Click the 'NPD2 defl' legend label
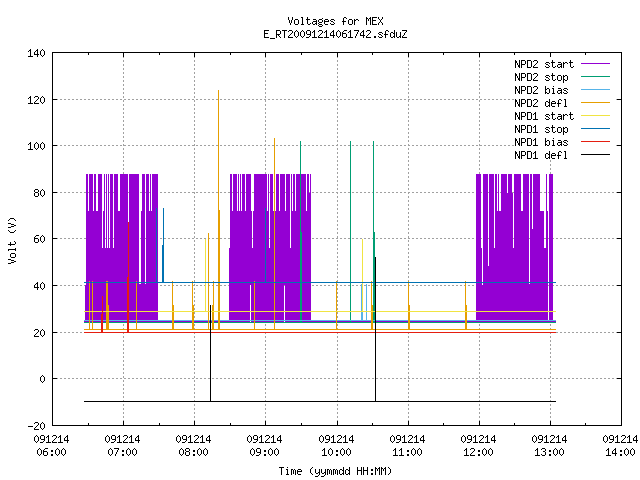Image resolution: width=640 pixels, height=480 pixels. 541,103
